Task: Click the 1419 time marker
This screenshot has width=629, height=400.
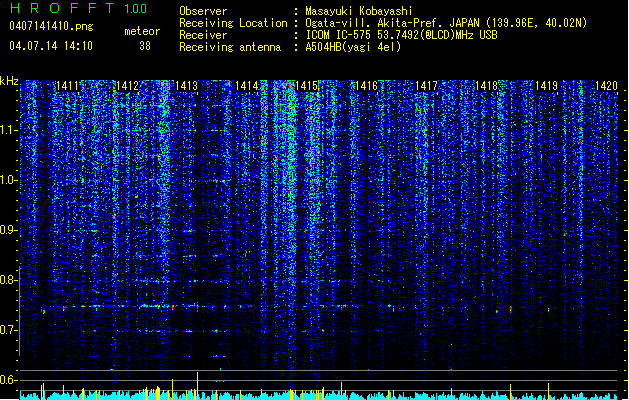Action: (x=546, y=86)
